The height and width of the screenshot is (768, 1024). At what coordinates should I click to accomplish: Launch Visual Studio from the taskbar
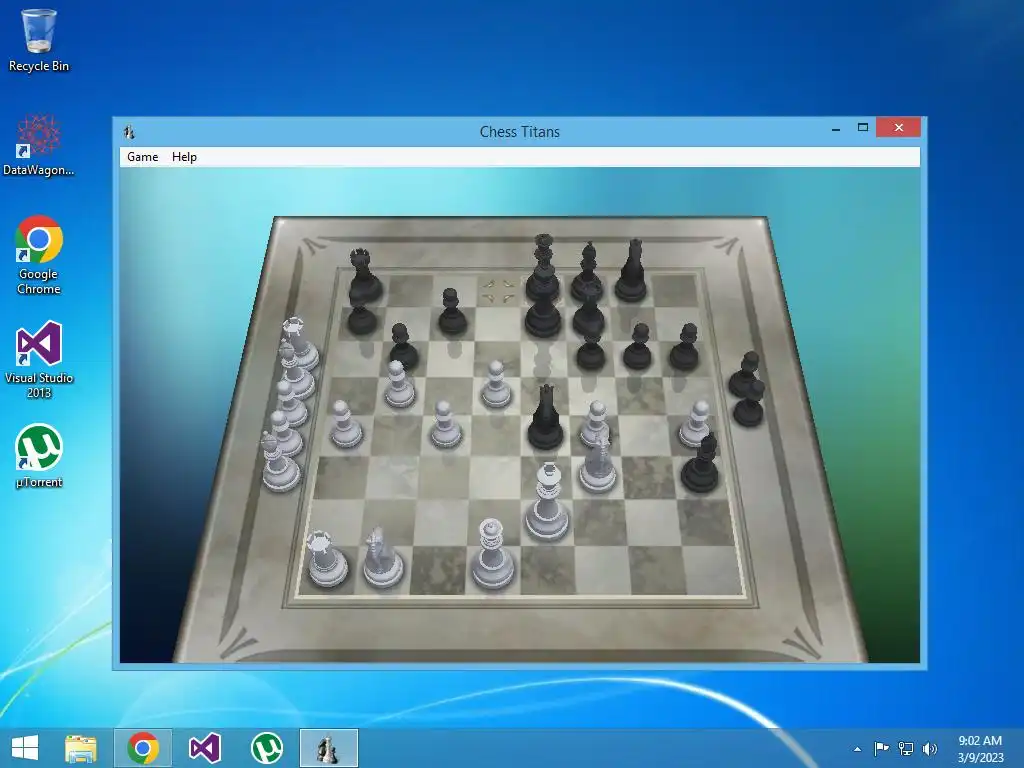pos(204,748)
